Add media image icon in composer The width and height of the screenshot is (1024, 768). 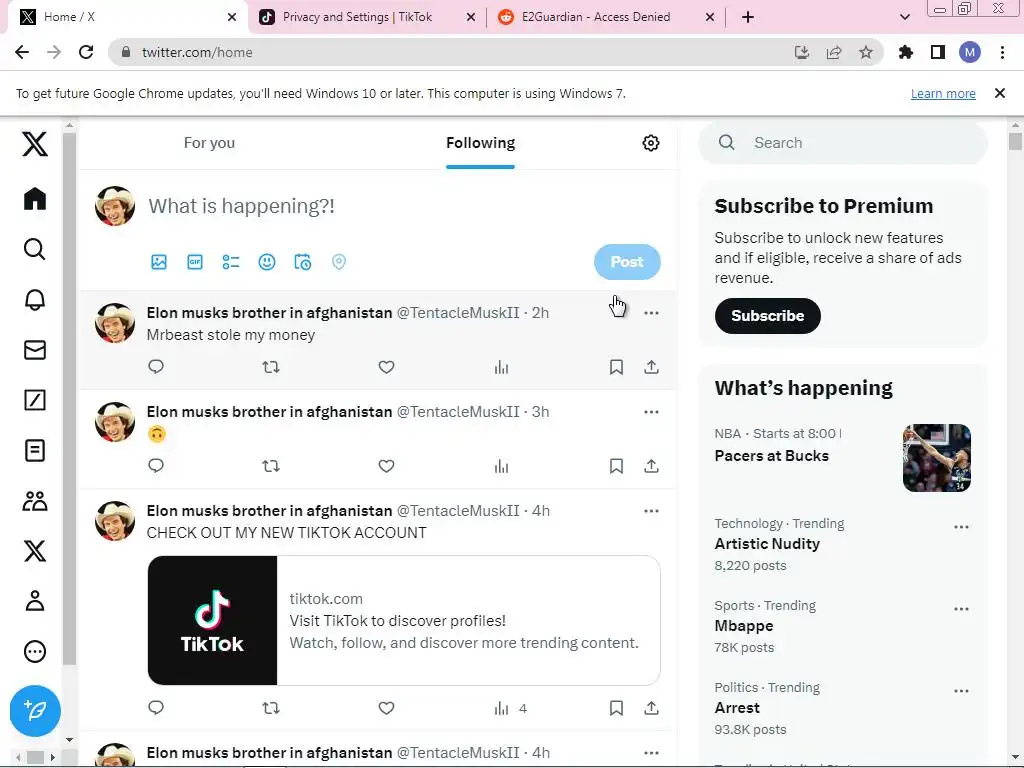(159, 262)
